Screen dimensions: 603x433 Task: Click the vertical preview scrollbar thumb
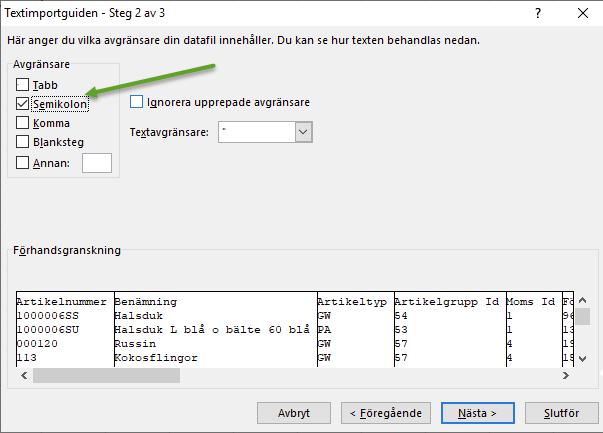click(581, 316)
